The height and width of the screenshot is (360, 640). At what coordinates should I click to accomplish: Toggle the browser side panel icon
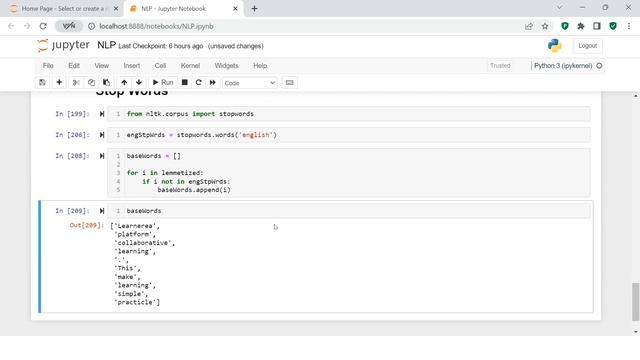pos(597,26)
